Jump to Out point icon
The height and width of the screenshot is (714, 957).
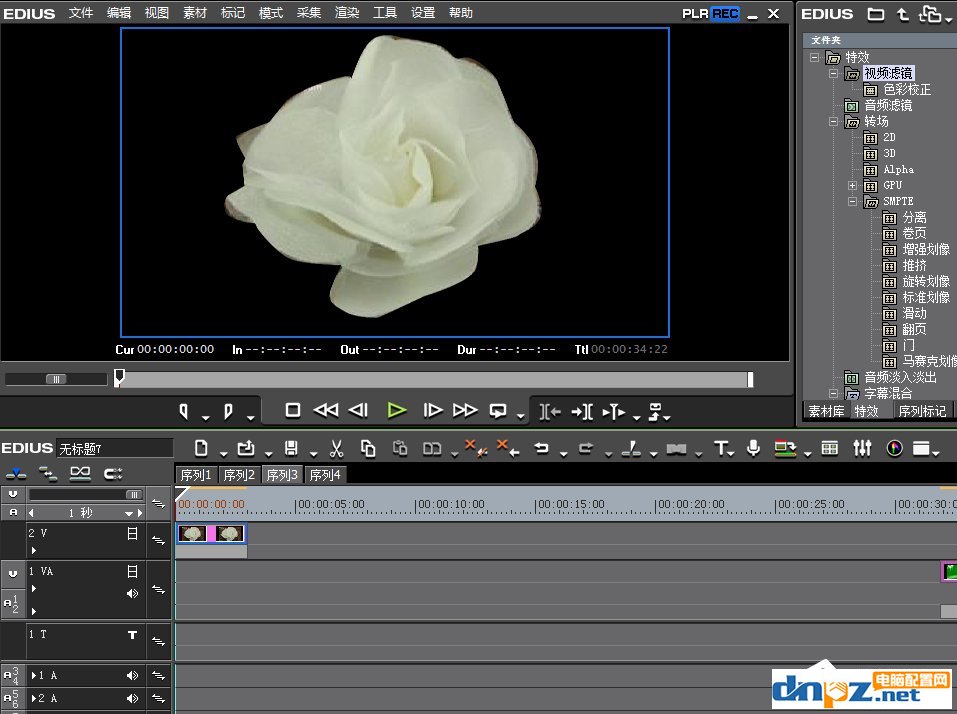[582, 412]
